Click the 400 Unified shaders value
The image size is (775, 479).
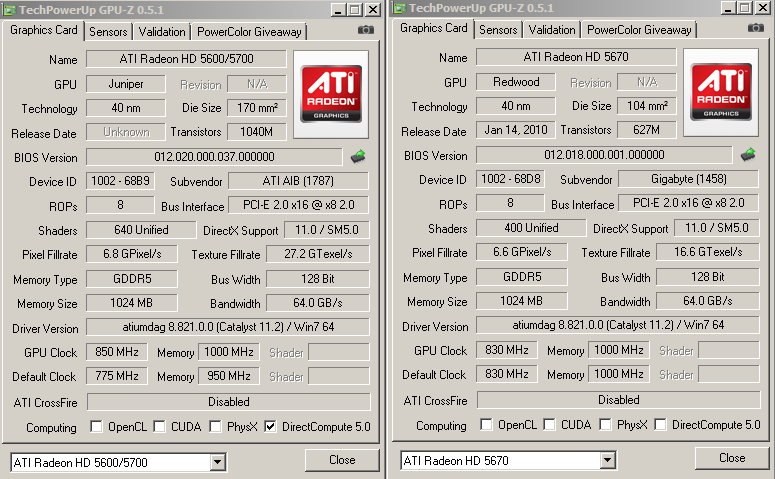coord(531,228)
